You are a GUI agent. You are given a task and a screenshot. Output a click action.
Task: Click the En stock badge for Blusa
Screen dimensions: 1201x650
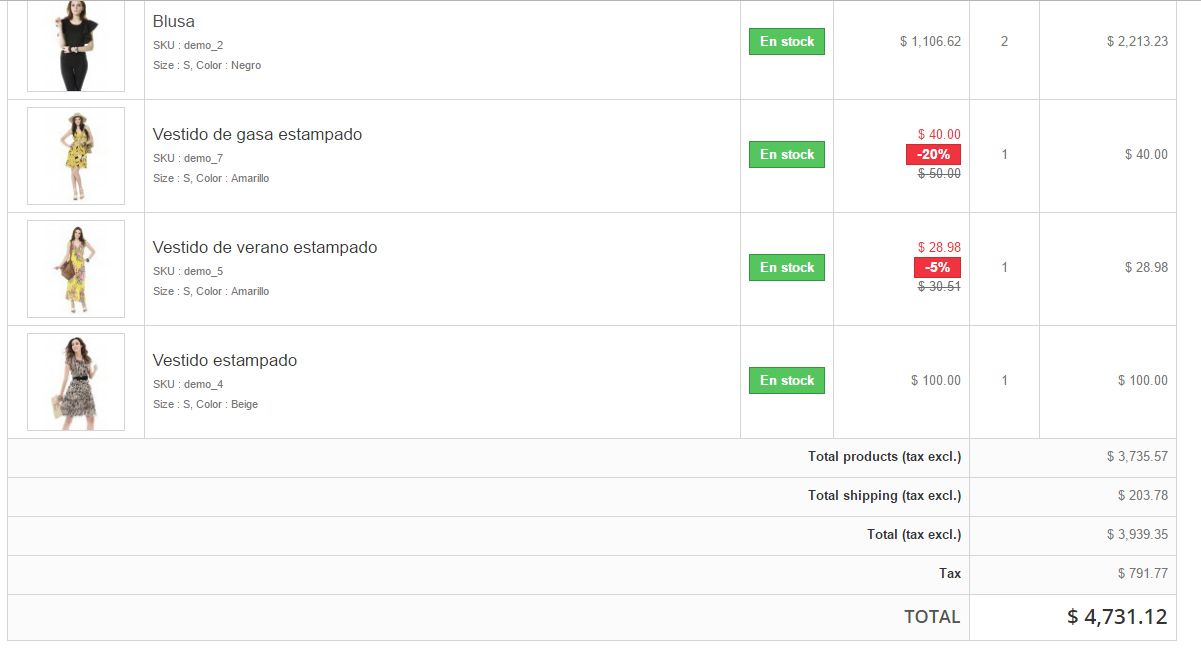787,41
